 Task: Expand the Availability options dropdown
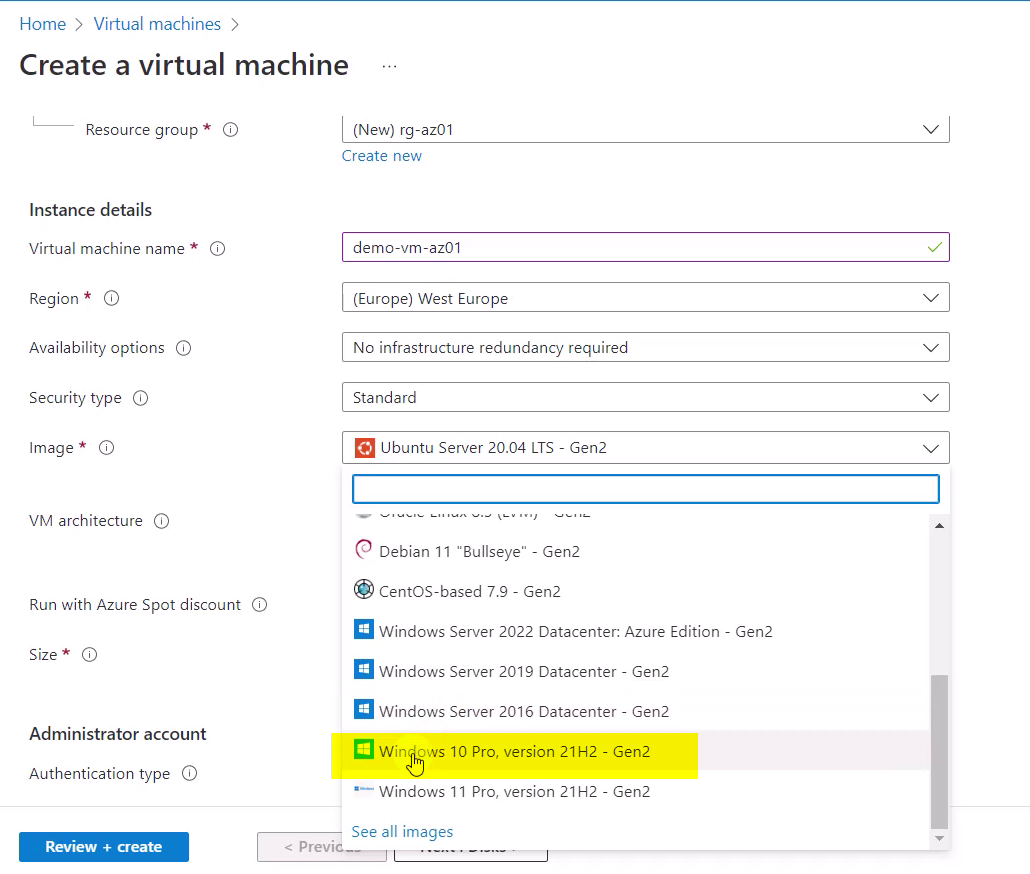[646, 347]
